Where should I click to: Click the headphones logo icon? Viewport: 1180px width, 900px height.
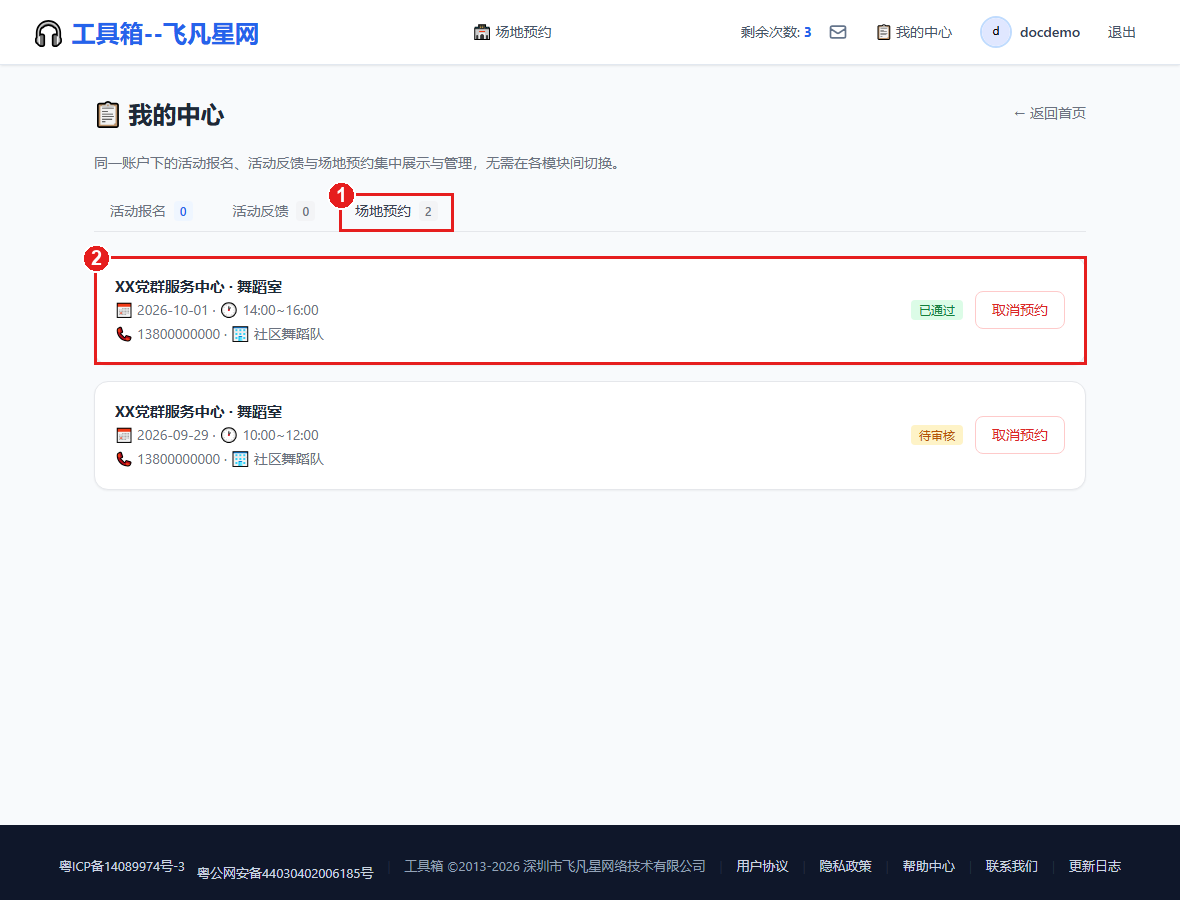(48, 34)
